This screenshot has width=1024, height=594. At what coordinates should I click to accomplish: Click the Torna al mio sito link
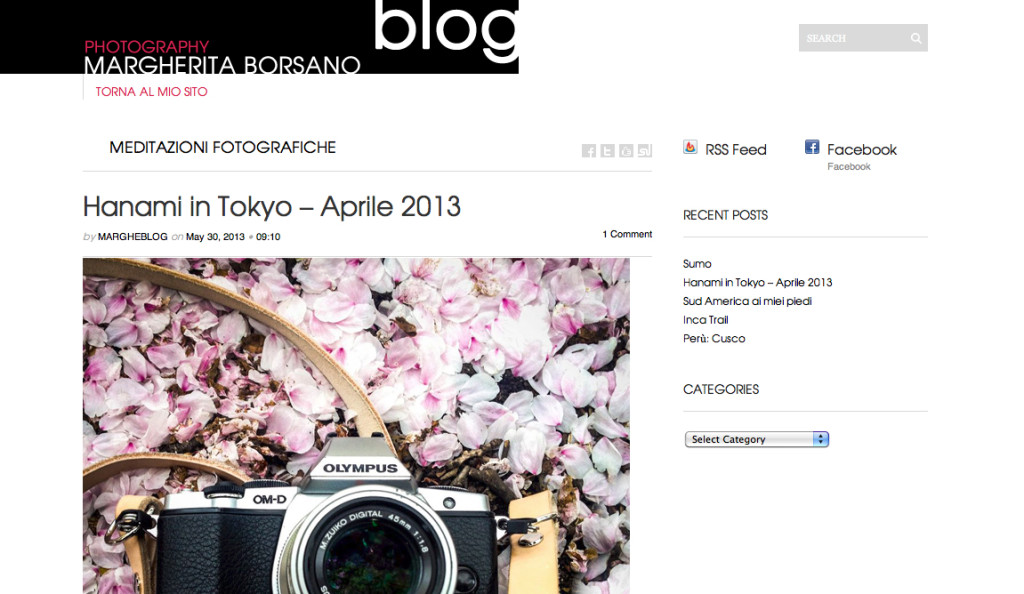[152, 92]
